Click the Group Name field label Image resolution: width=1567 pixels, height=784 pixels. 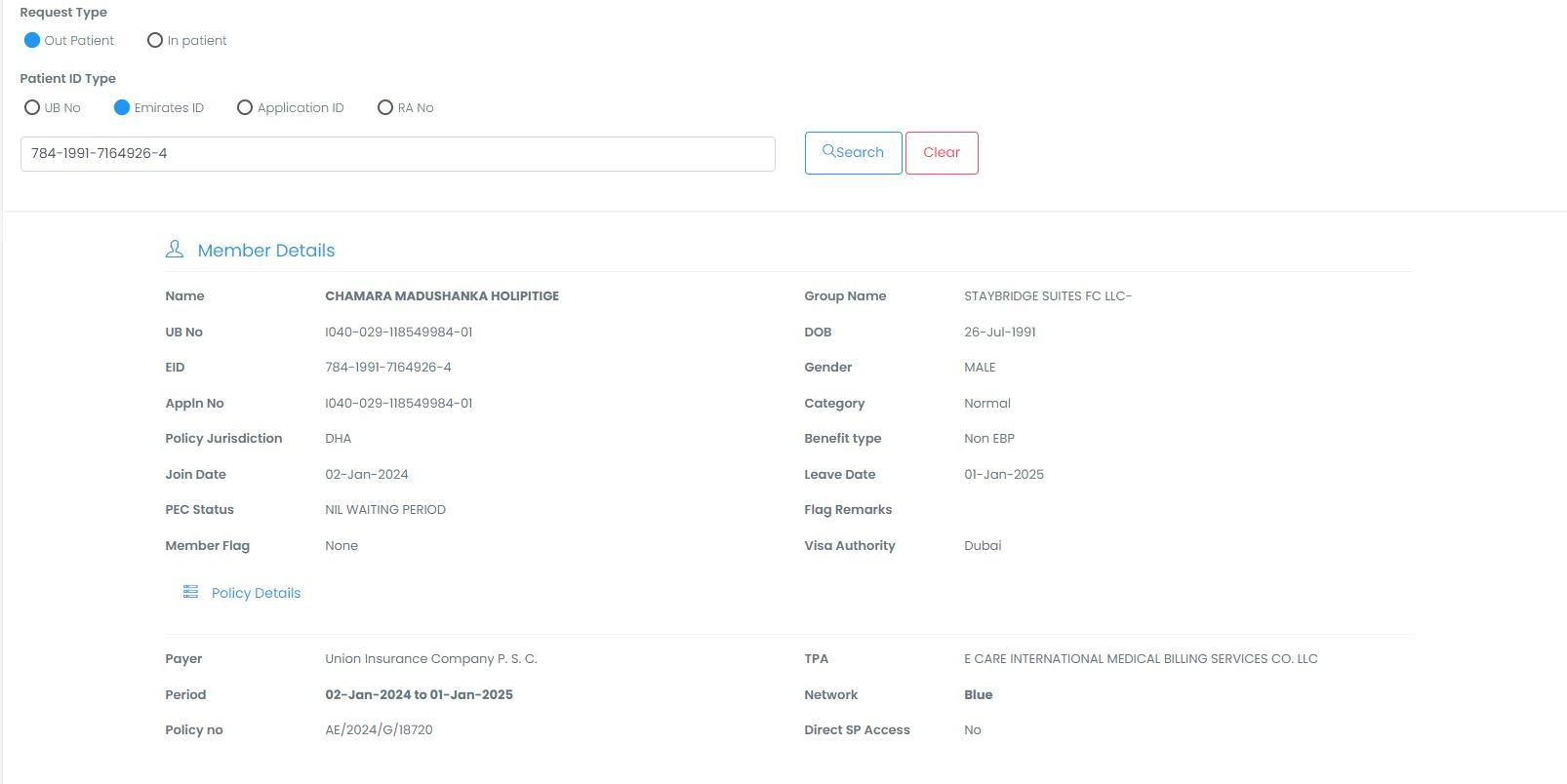(845, 295)
